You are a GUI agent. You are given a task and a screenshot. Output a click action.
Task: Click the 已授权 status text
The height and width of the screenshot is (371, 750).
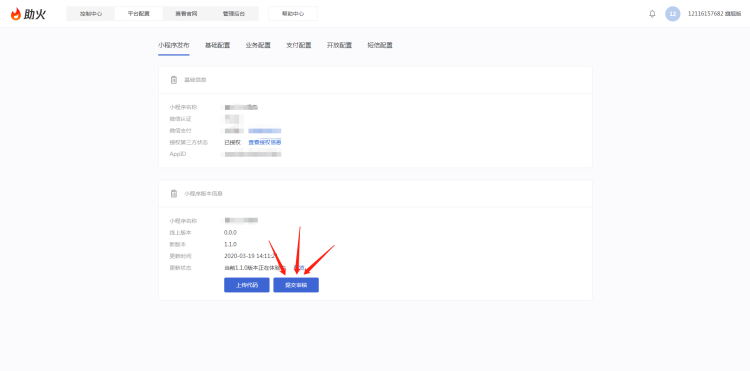coord(232,142)
